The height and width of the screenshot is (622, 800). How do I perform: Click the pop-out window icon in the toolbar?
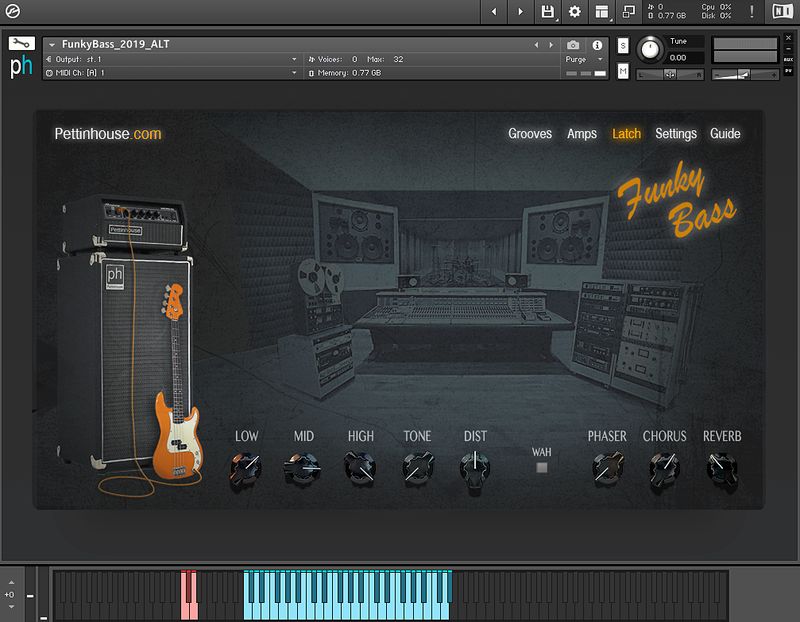coord(628,11)
